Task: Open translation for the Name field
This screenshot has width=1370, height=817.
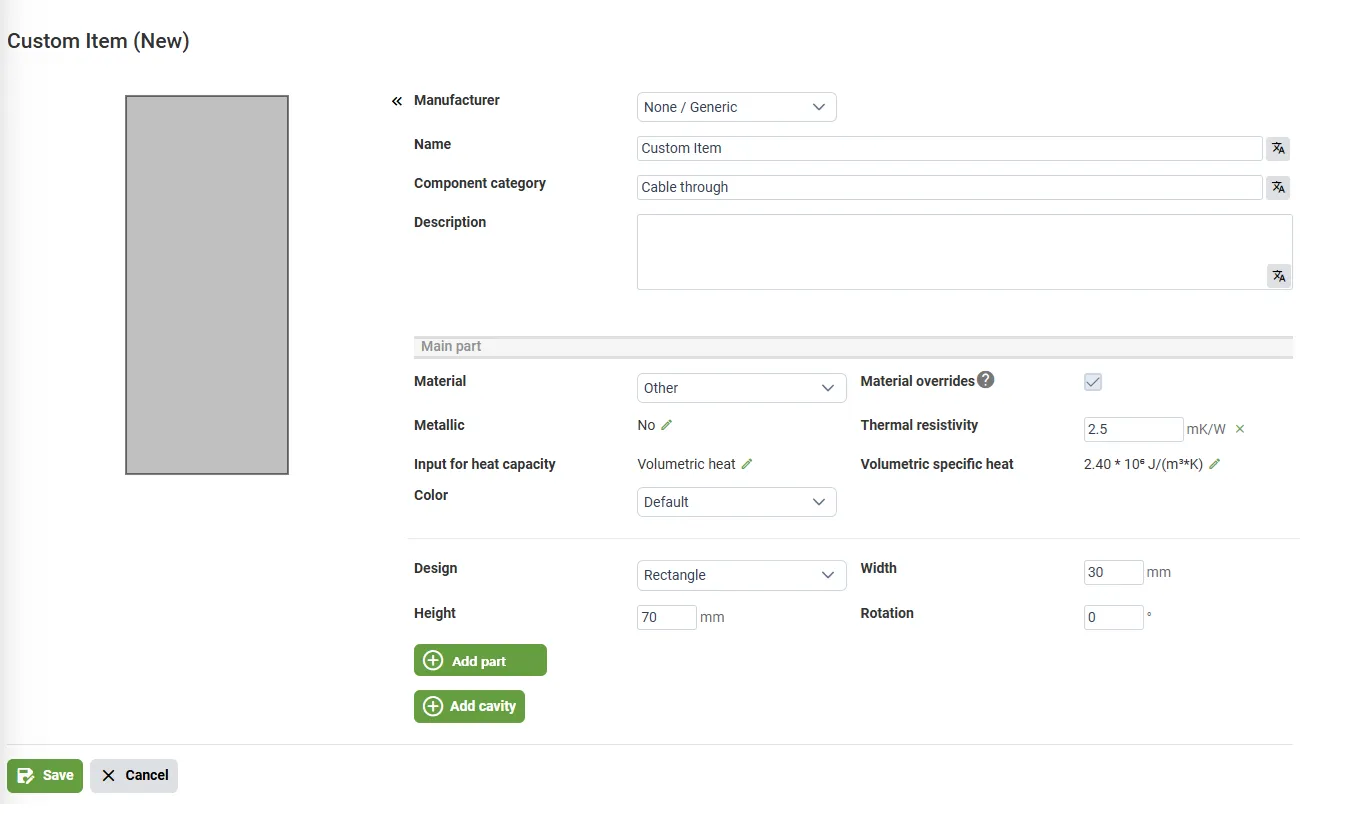Action: tap(1278, 149)
